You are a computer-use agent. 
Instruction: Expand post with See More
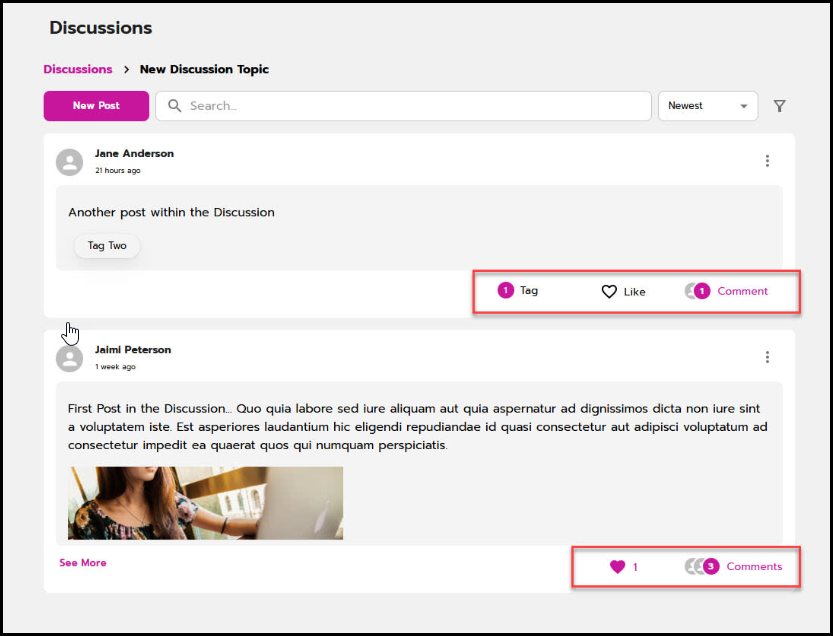click(x=82, y=563)
